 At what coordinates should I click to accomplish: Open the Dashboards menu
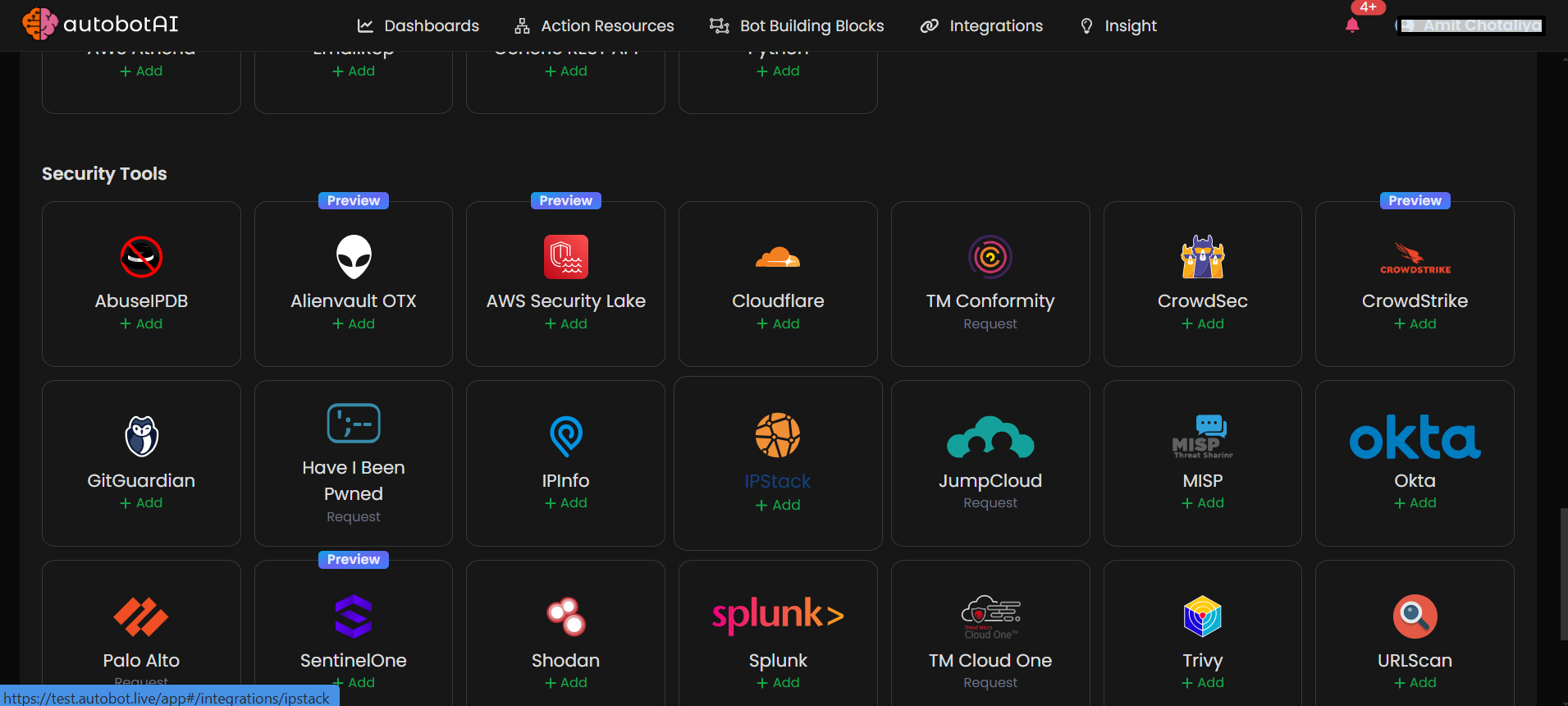point(418,25)
